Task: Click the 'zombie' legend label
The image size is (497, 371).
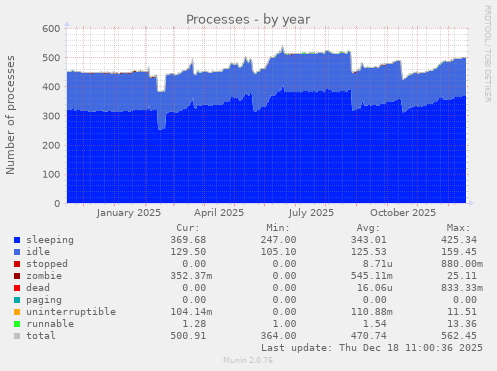Action: 44,276
